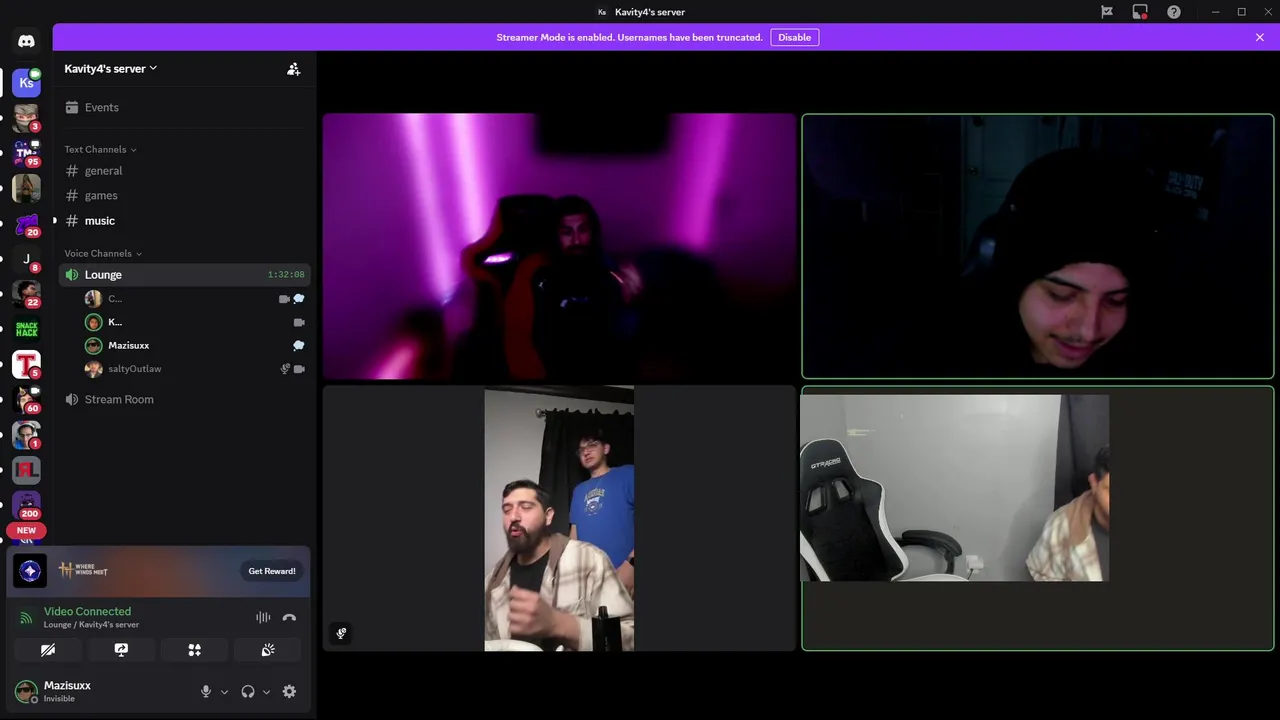Dismiss the Streamer Mode banner
1280x720 pixels.
tap(1260, 37)
